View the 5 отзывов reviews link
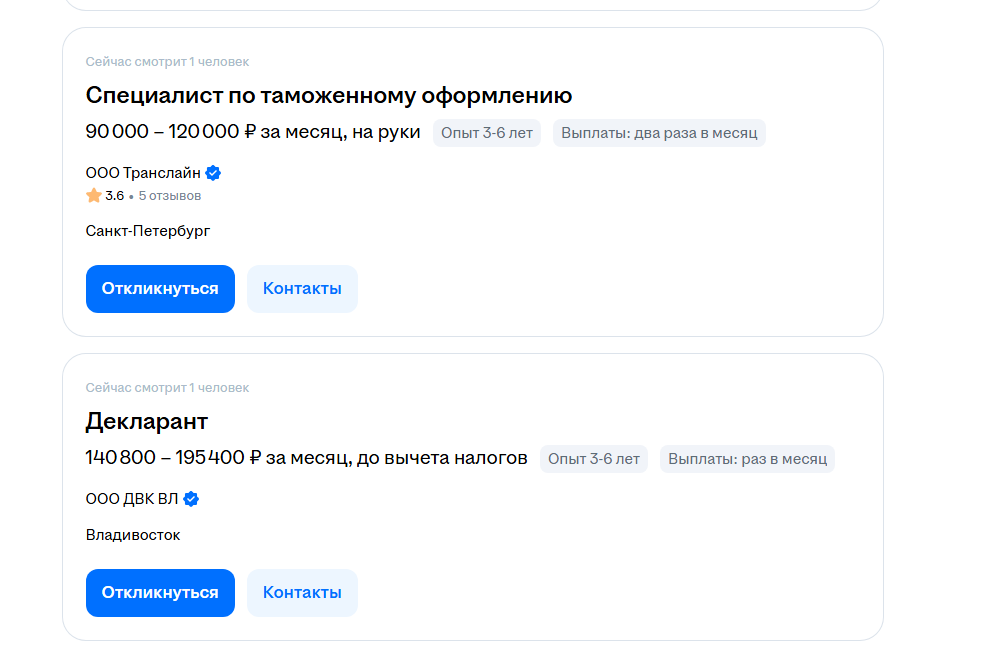996x649 pixels. (170, 196)
